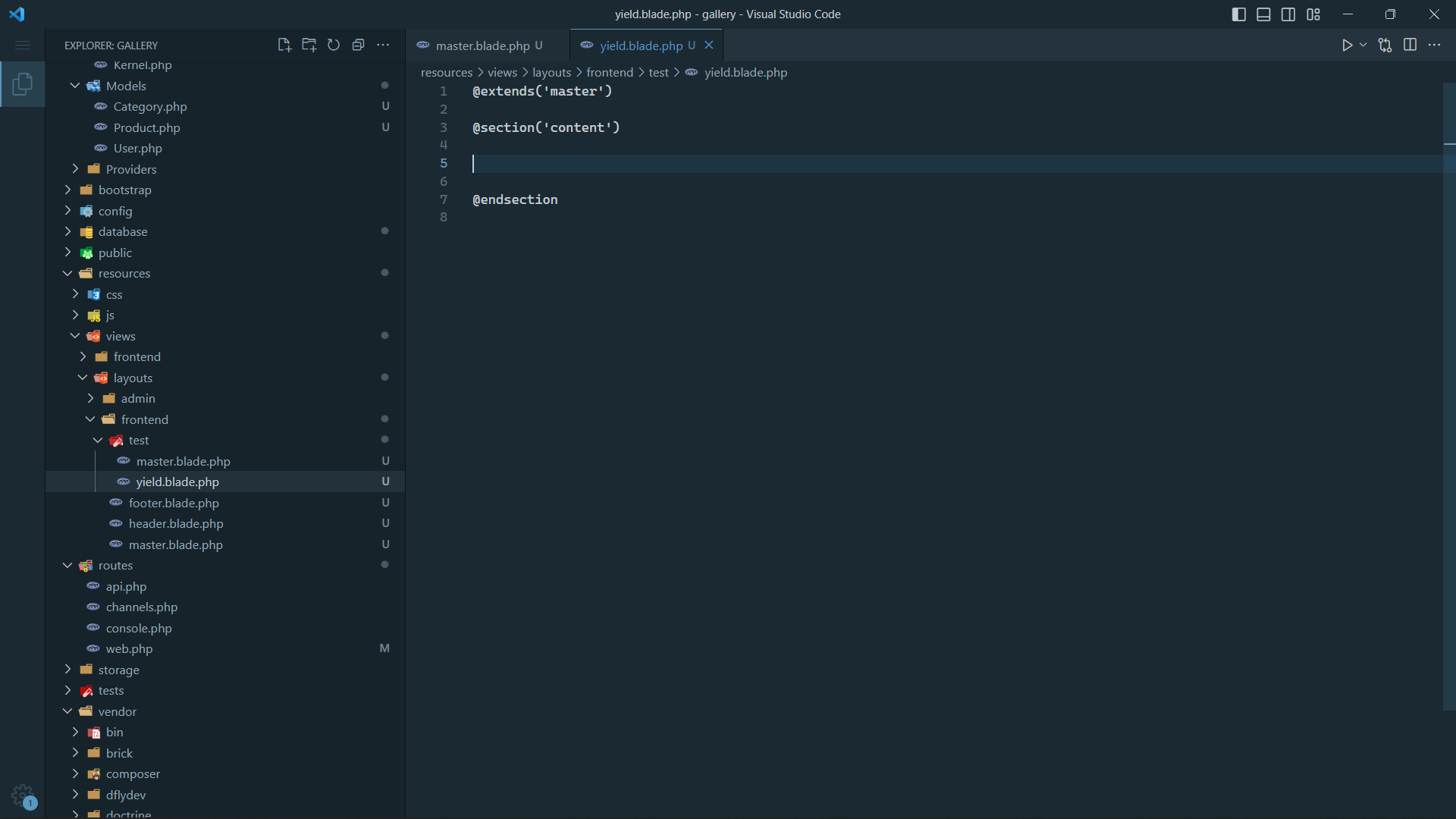Image resolution: width=1456 pixels, height=819 pixels.
Task: Click 'test' in the breadcrumb path
Action: [658, 73]
